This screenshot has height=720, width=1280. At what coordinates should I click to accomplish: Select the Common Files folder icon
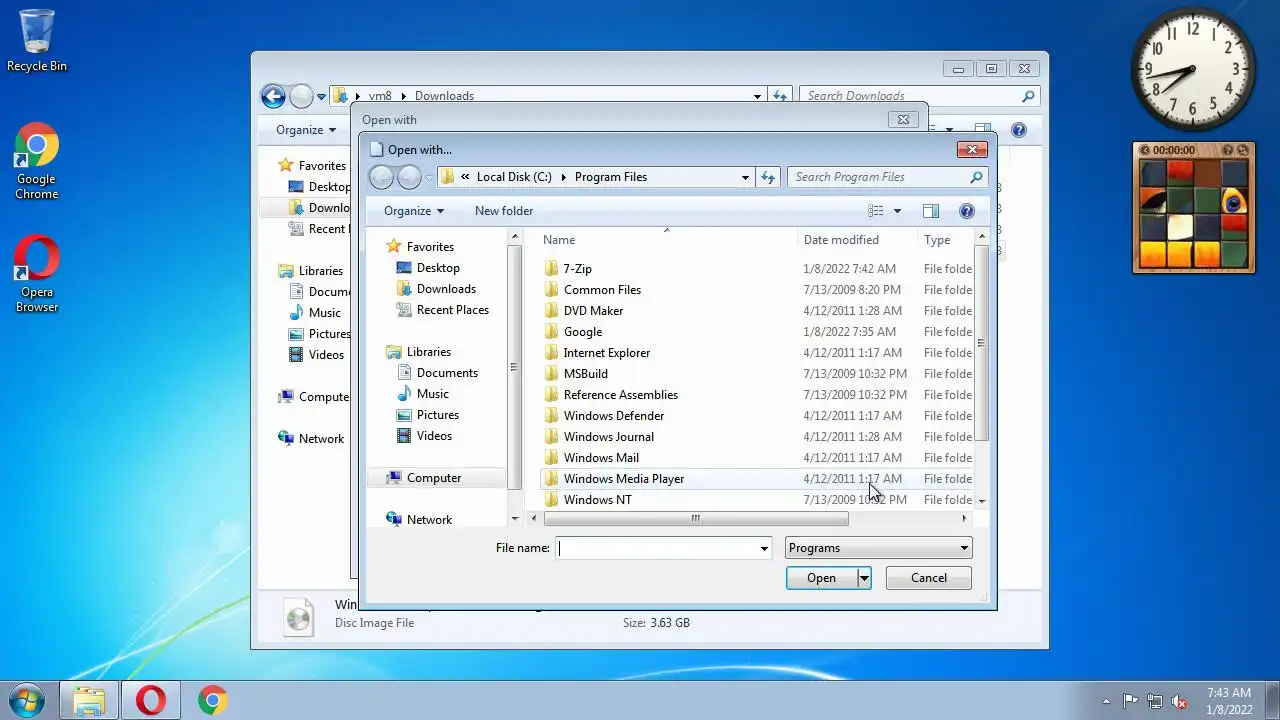tap(551, 290)
